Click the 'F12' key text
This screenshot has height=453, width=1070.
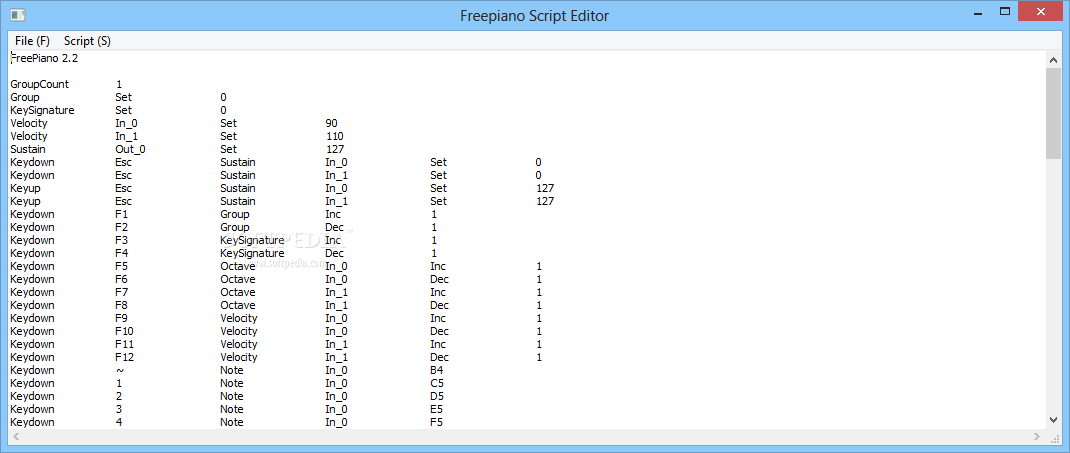point(125,357)
